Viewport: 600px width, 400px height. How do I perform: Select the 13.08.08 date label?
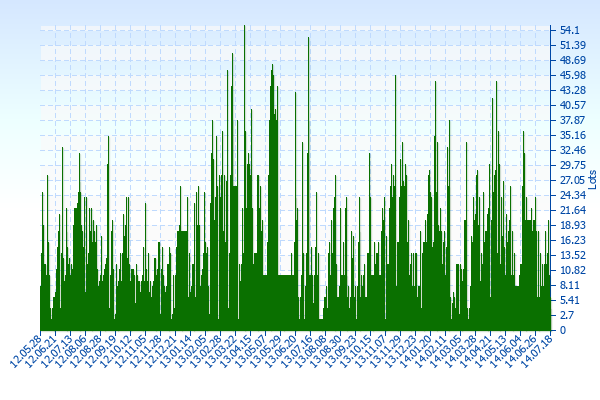click(311, 351)
